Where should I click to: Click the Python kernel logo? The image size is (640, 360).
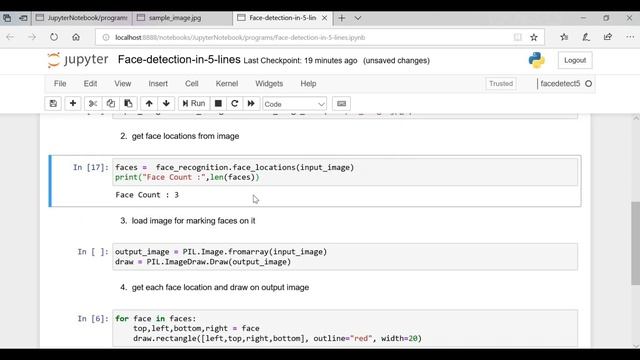(x=536, y=60)
